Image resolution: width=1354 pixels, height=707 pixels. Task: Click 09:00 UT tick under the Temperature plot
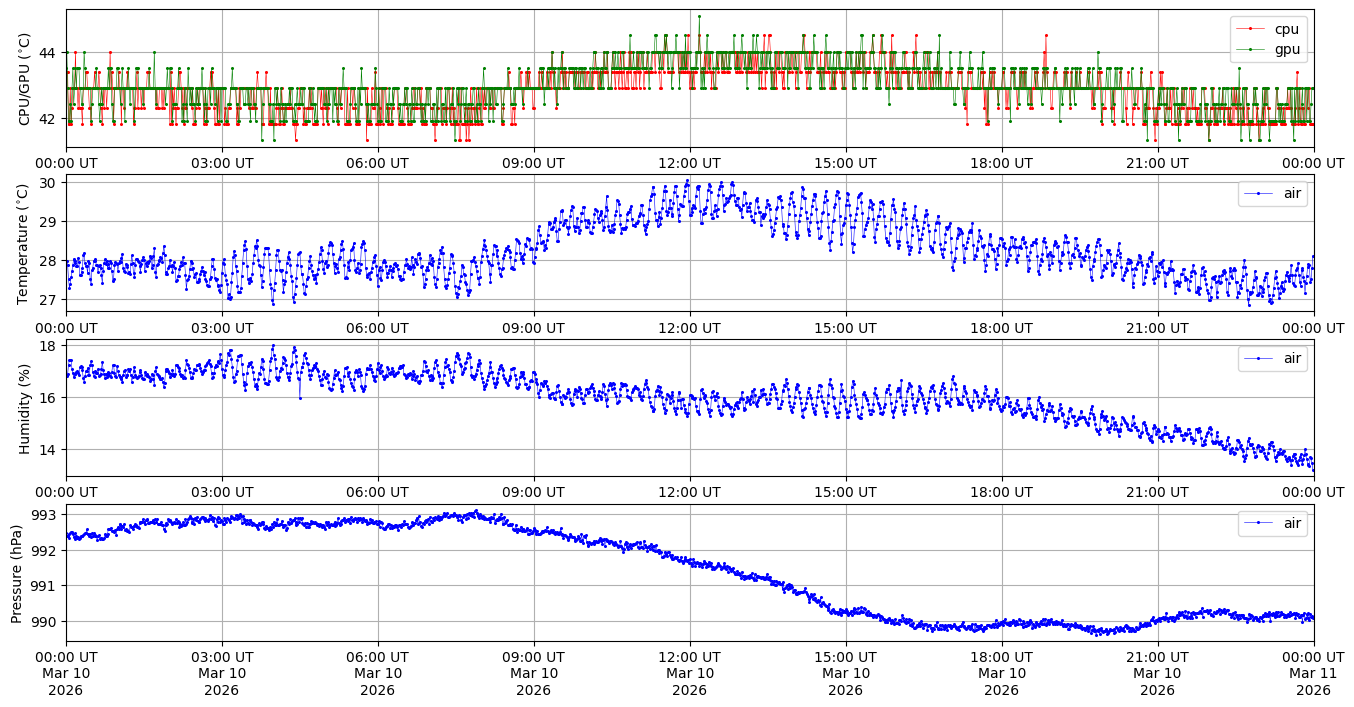533,328
